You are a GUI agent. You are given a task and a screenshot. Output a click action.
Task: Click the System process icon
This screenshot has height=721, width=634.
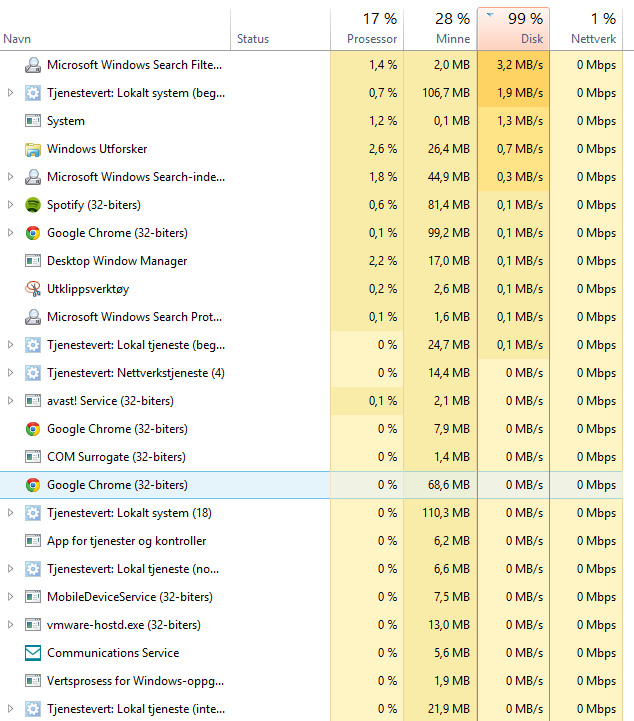(x=33, y=121)
